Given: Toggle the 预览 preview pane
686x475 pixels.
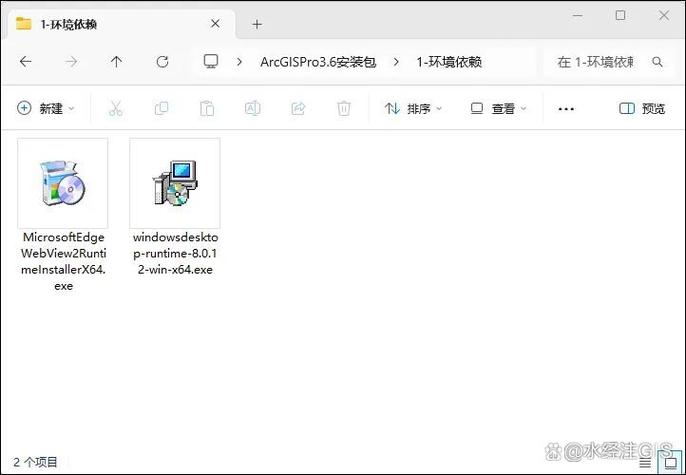Looking at the screenshot, I should [x=642, y=108].
